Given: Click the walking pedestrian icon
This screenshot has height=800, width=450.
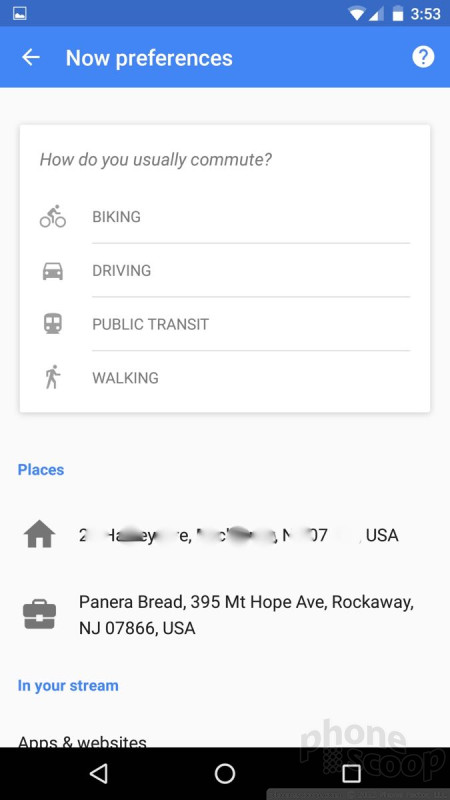Looking at the screenshot, I should 53,378.
